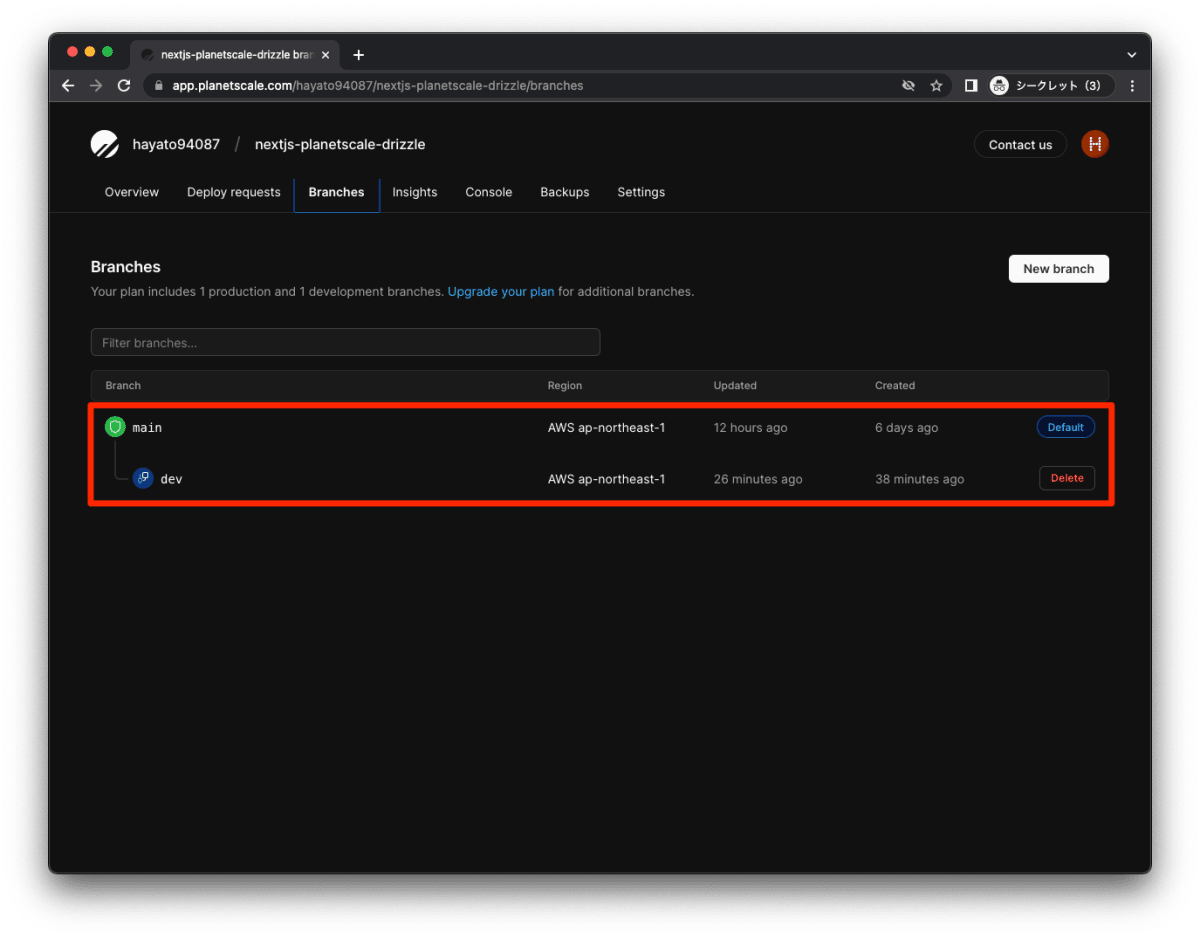Click the PlanetScale logo icon

tap(104, 144)
